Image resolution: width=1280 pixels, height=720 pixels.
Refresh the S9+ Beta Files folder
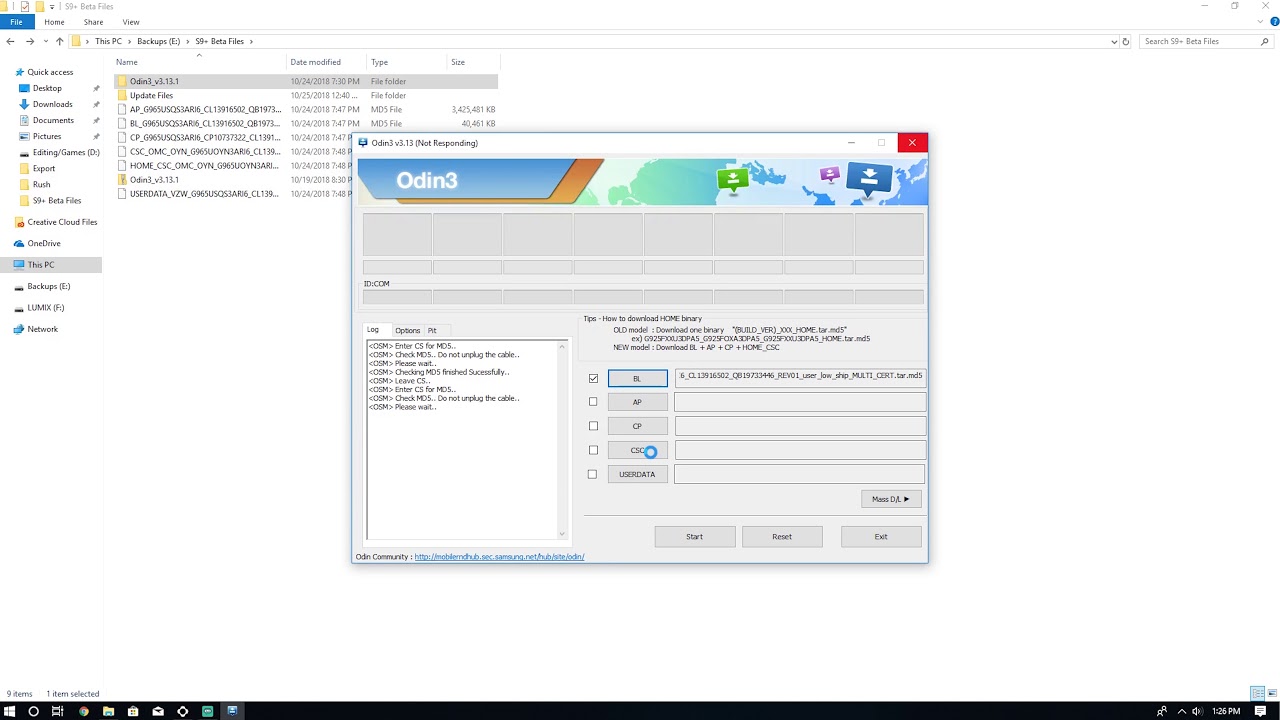(1126, 42)
